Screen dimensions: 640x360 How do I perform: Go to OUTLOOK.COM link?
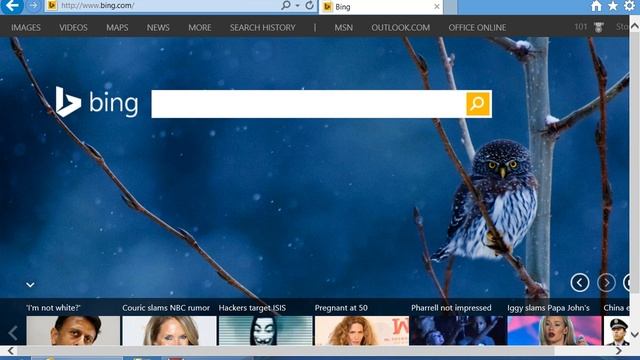click(x=400, y=27)
